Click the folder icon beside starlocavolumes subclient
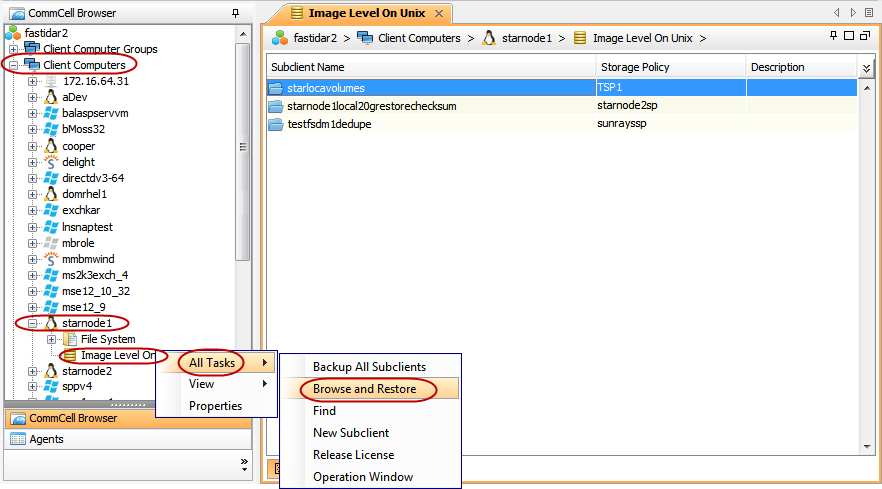This screenshot has width=882, height=489. click(276, 88)
